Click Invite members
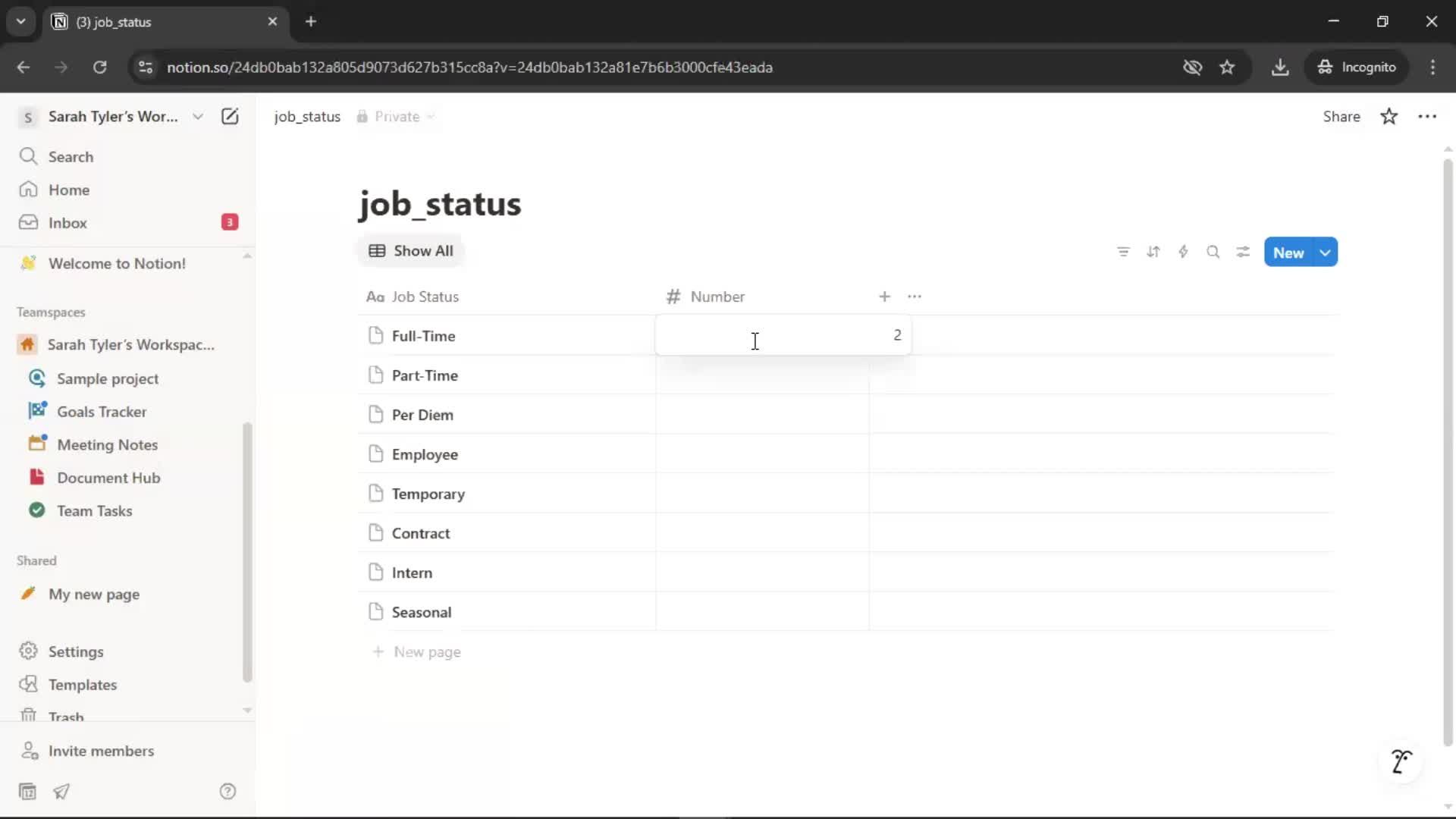The width and height of the screenshot is (1456, 819). click(101, 751)
